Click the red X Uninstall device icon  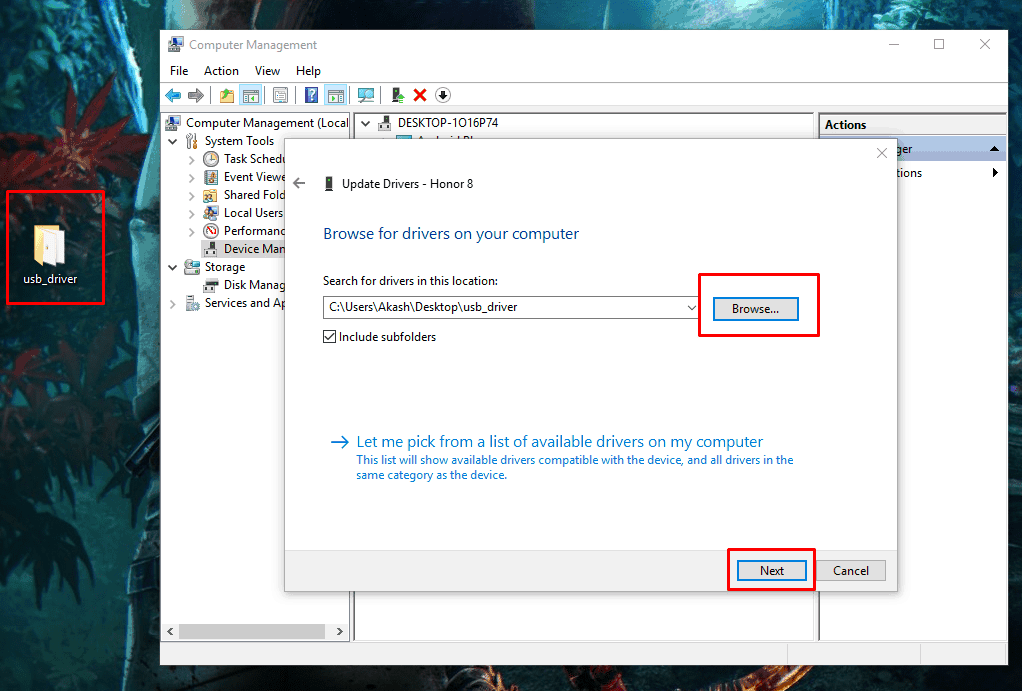[x=420, y=95]
